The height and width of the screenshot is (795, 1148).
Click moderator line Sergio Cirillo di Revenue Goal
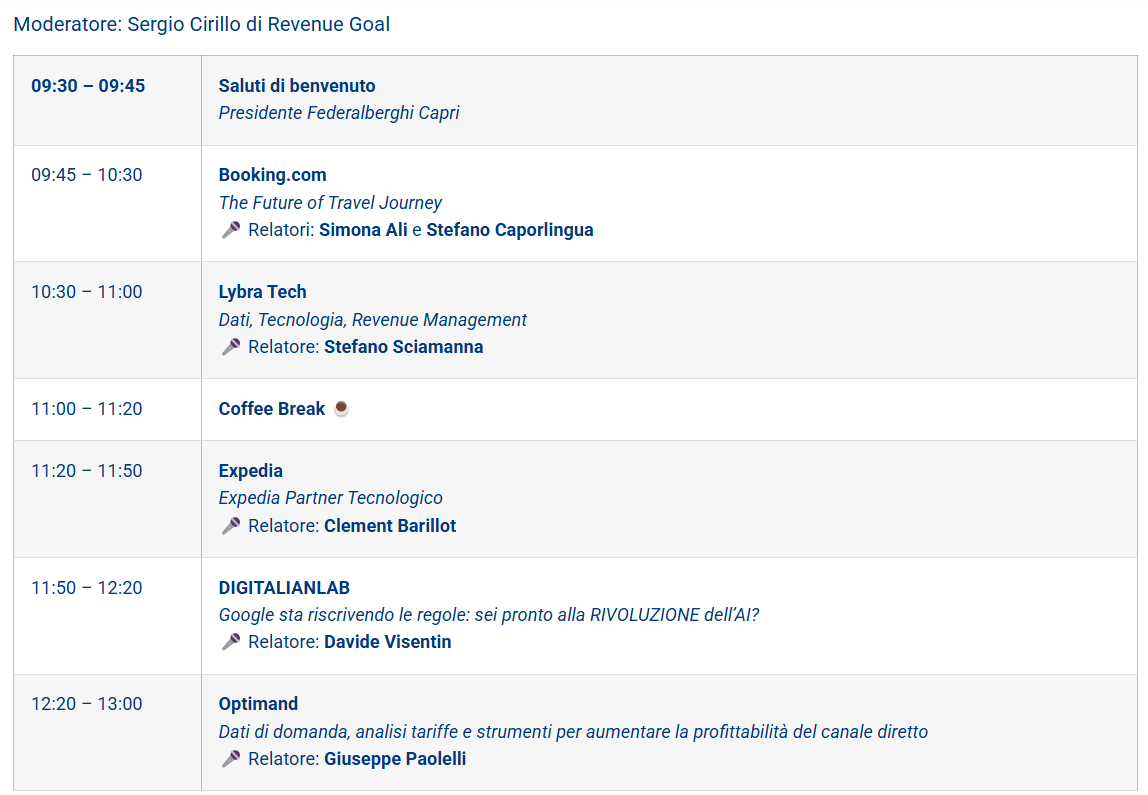pyautogui.click(x=201, y=24)
